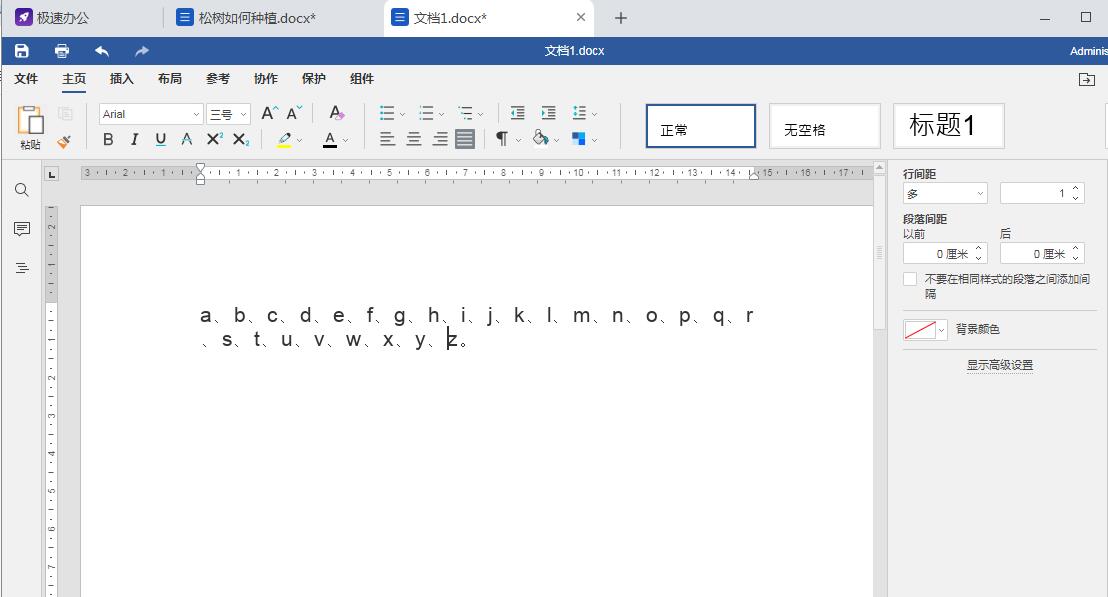Toggle bold formatting
1108x597 pixels.
[108, 139]
